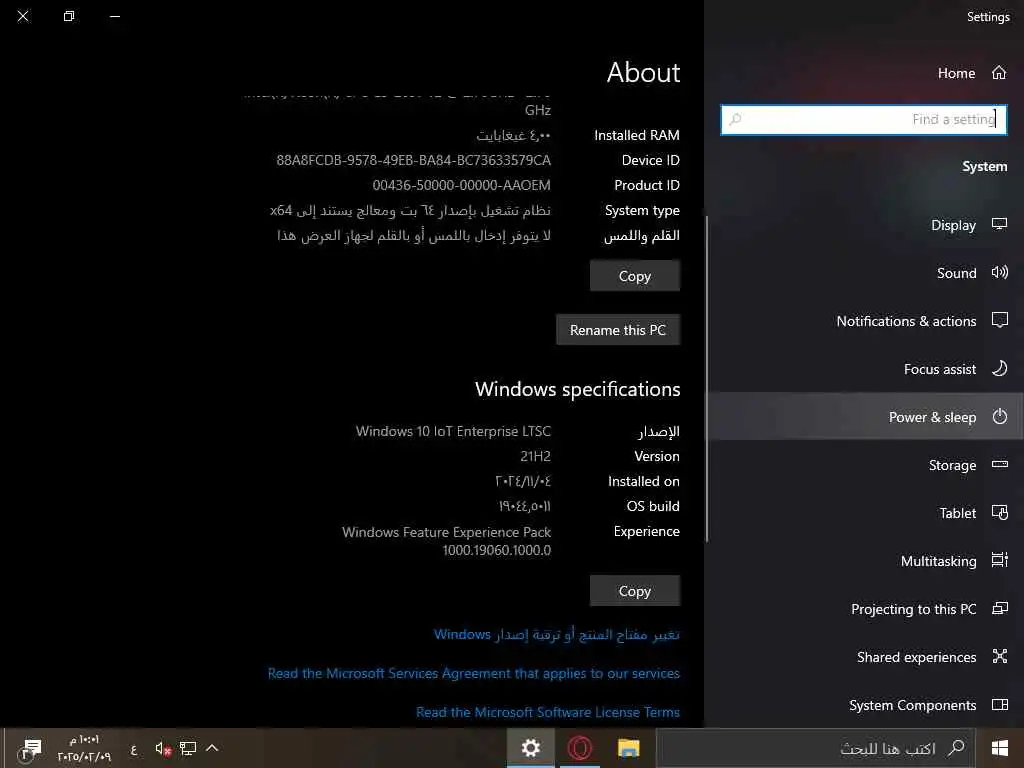The image size is (1024, 768).
Task: Click the Sound speaker icon in sidebar
Action: click(x=999, y=272)
